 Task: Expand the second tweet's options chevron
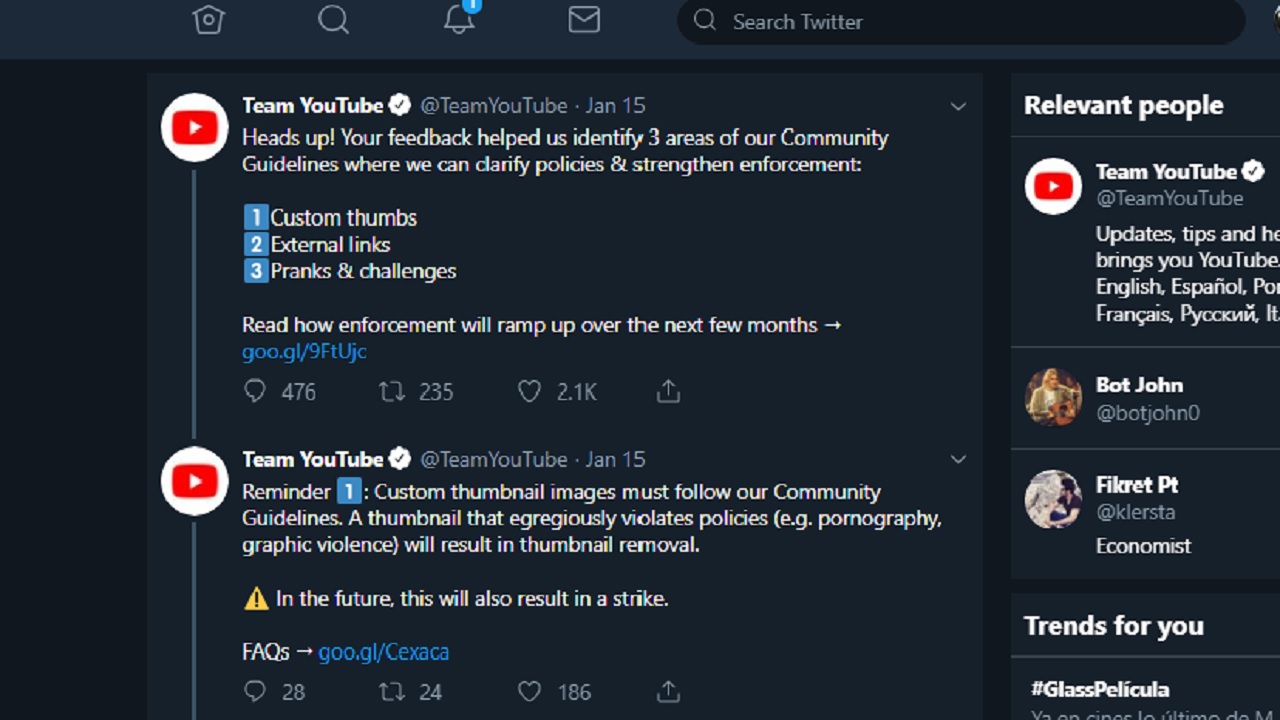coord(958,459)
